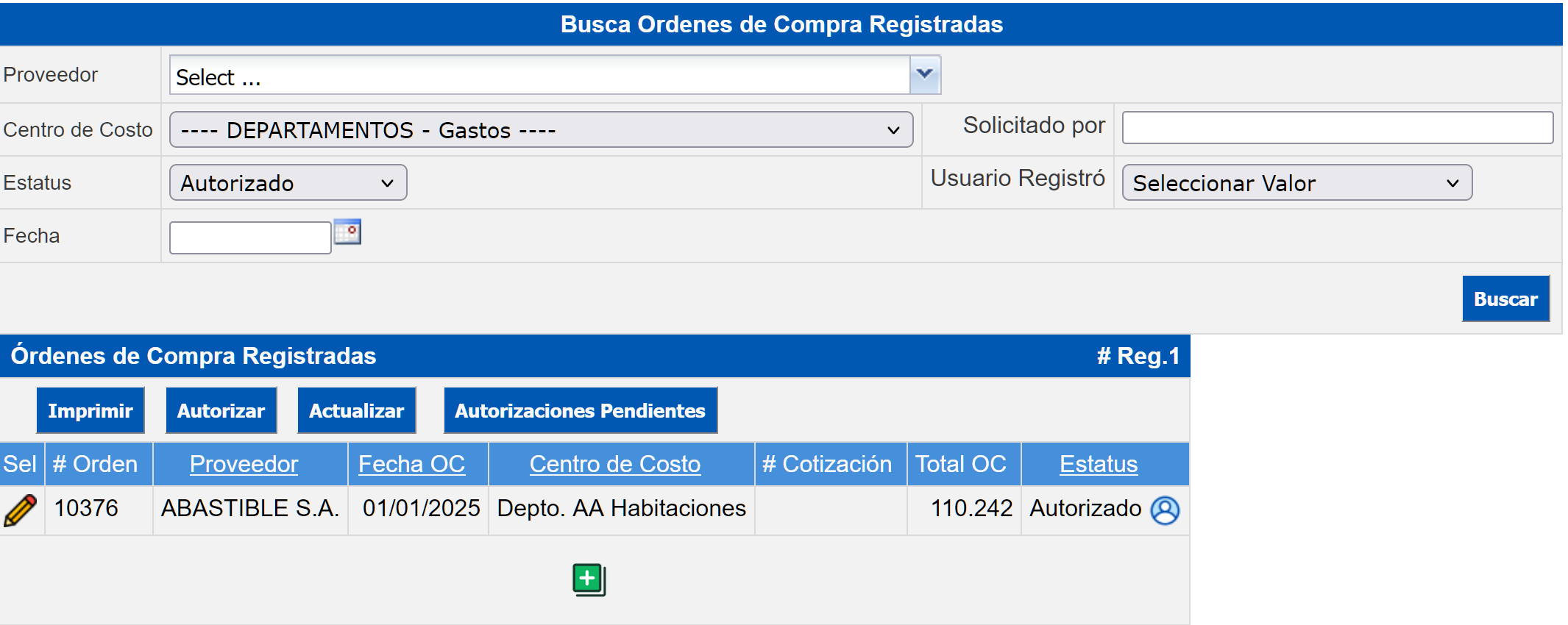Open the Estatus dropdown set to Autorizado
1568x625 pixels.
288,183
